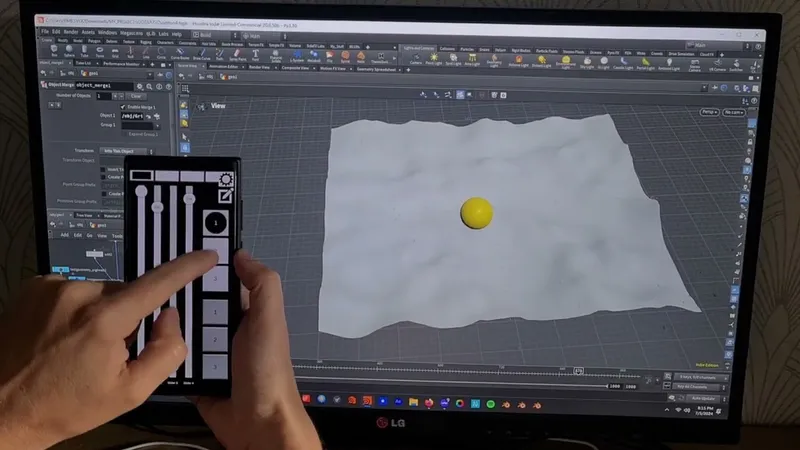The image size is (800, 450).
Task: Select the Metaball shelf tool
Action: (x=314, y=57)
